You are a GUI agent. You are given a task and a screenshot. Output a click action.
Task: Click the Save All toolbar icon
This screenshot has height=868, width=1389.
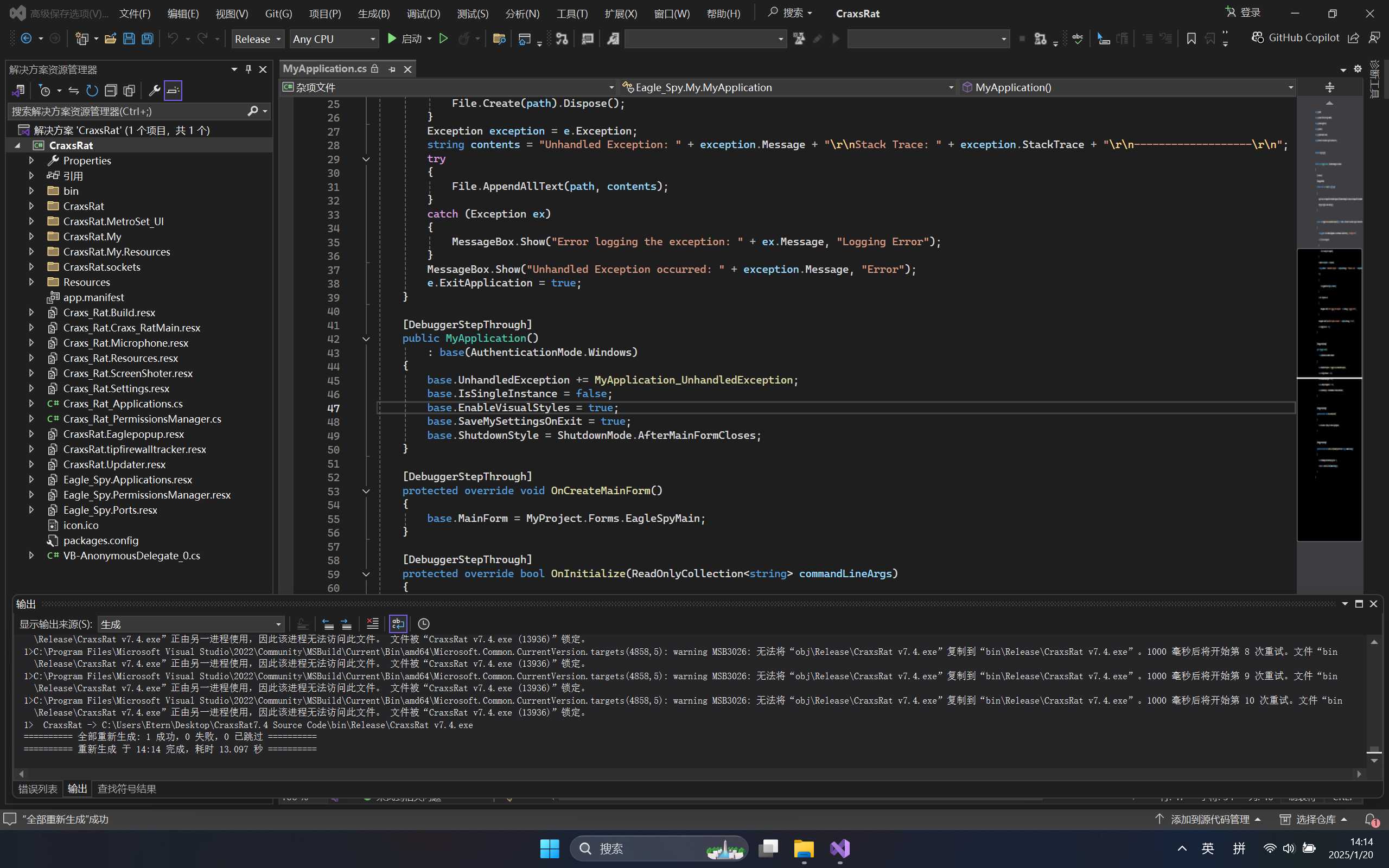coord(148,39)
